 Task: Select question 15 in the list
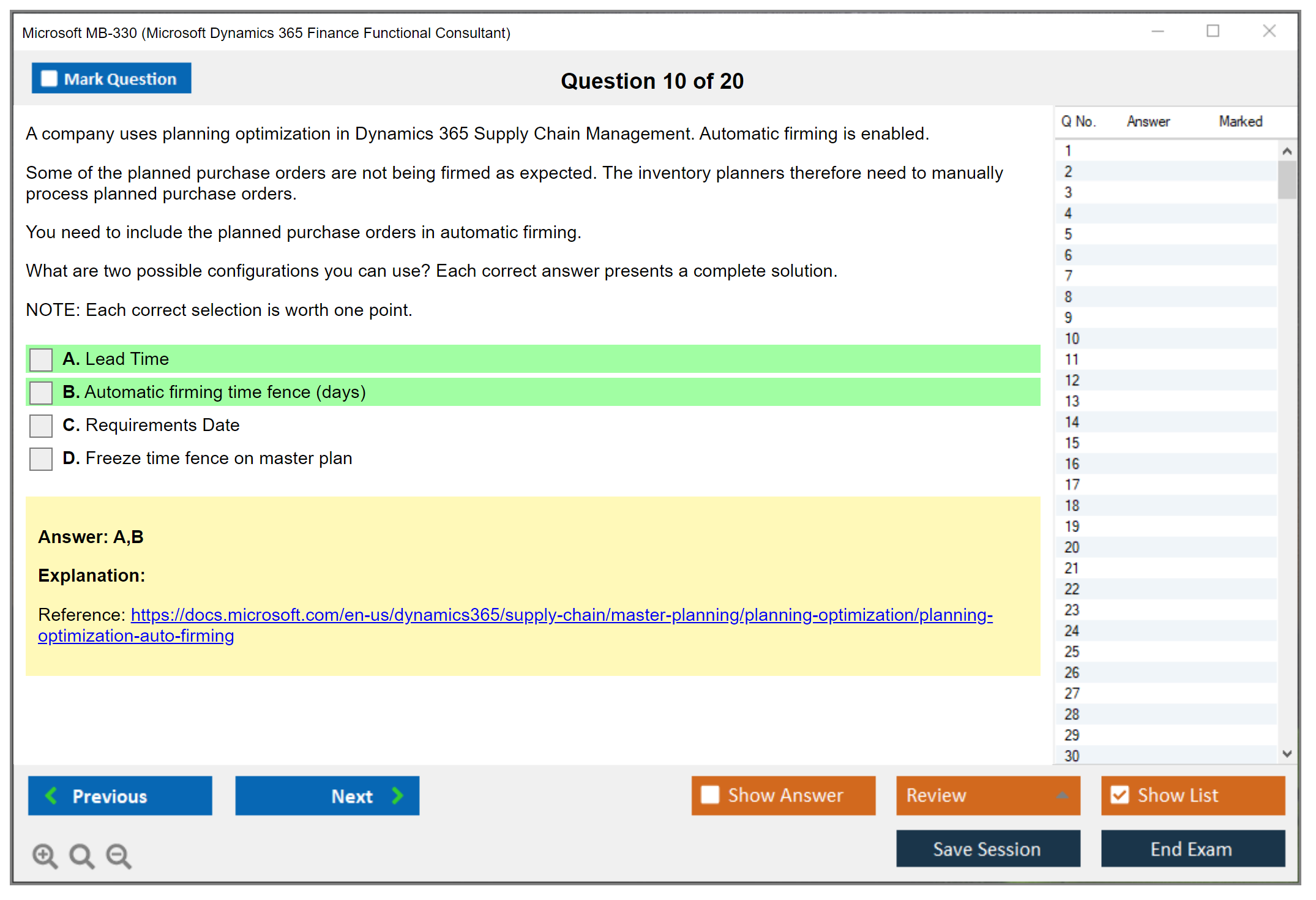[1072, 443]
